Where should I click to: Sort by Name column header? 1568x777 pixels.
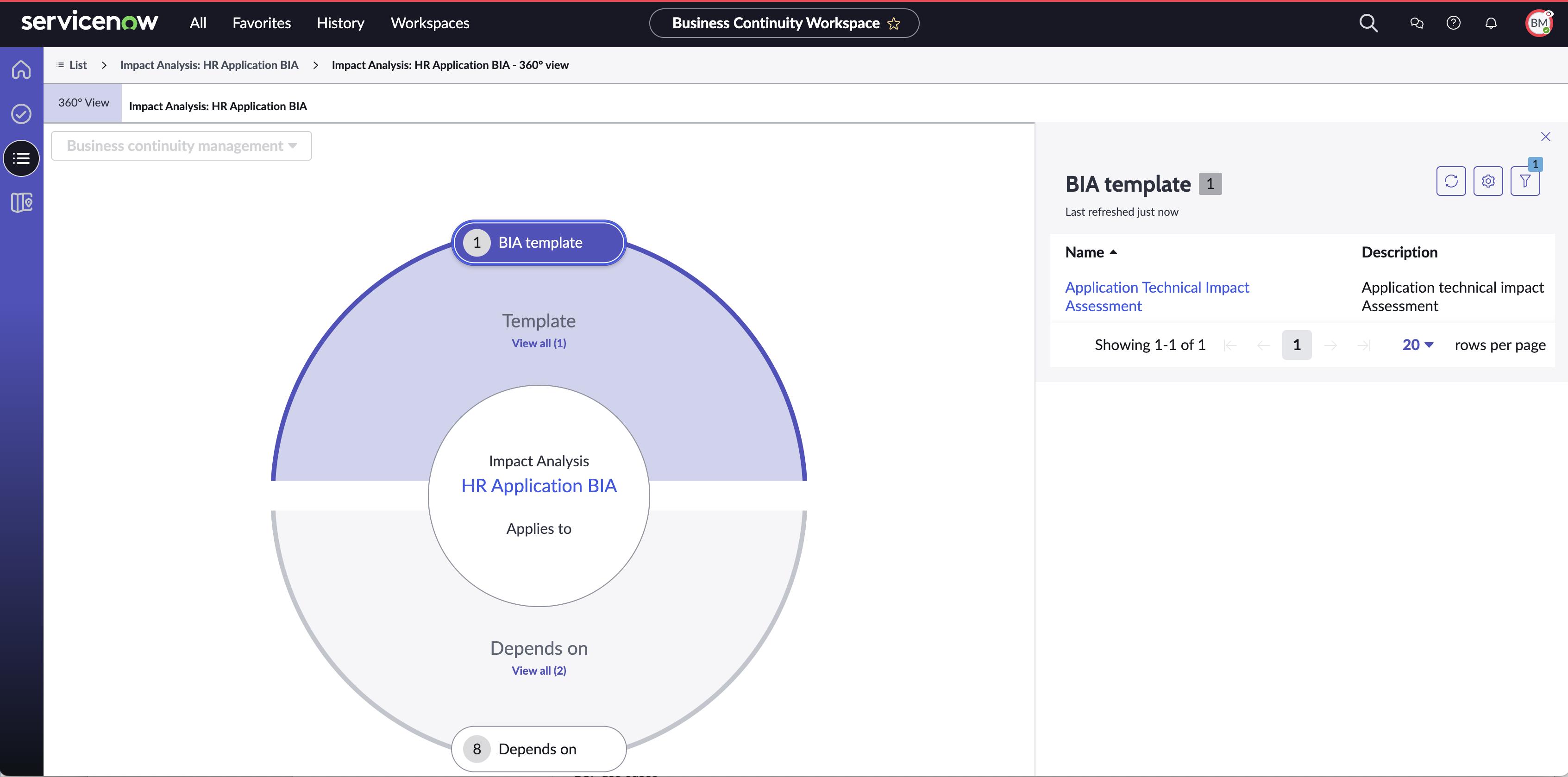click(x=1091, y=252)
